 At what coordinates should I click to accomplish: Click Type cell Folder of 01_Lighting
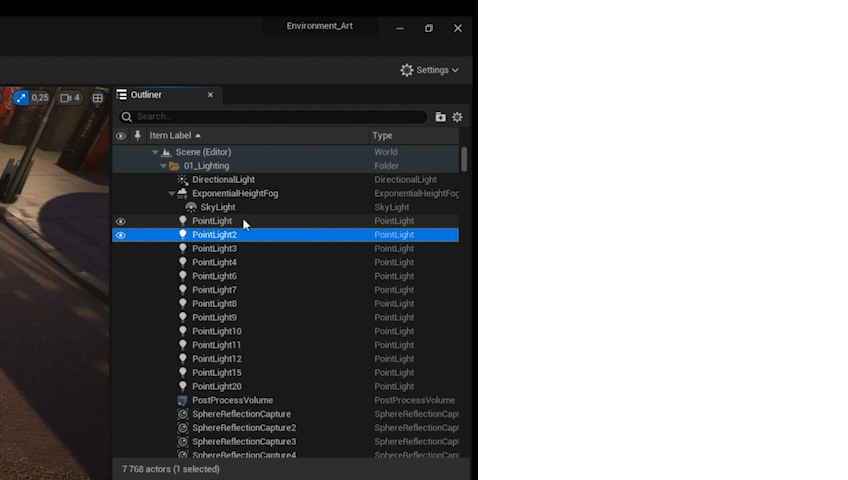386,166
